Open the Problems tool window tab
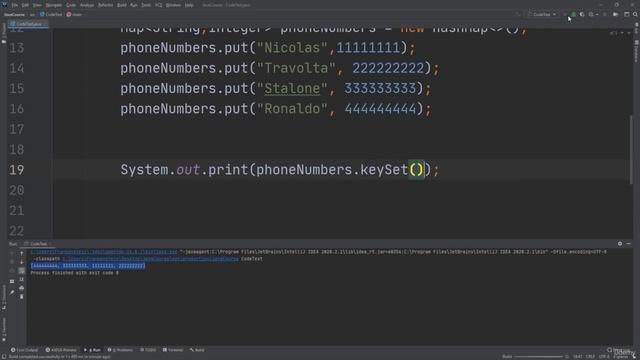The image size is (640, 360). (120, 350)
